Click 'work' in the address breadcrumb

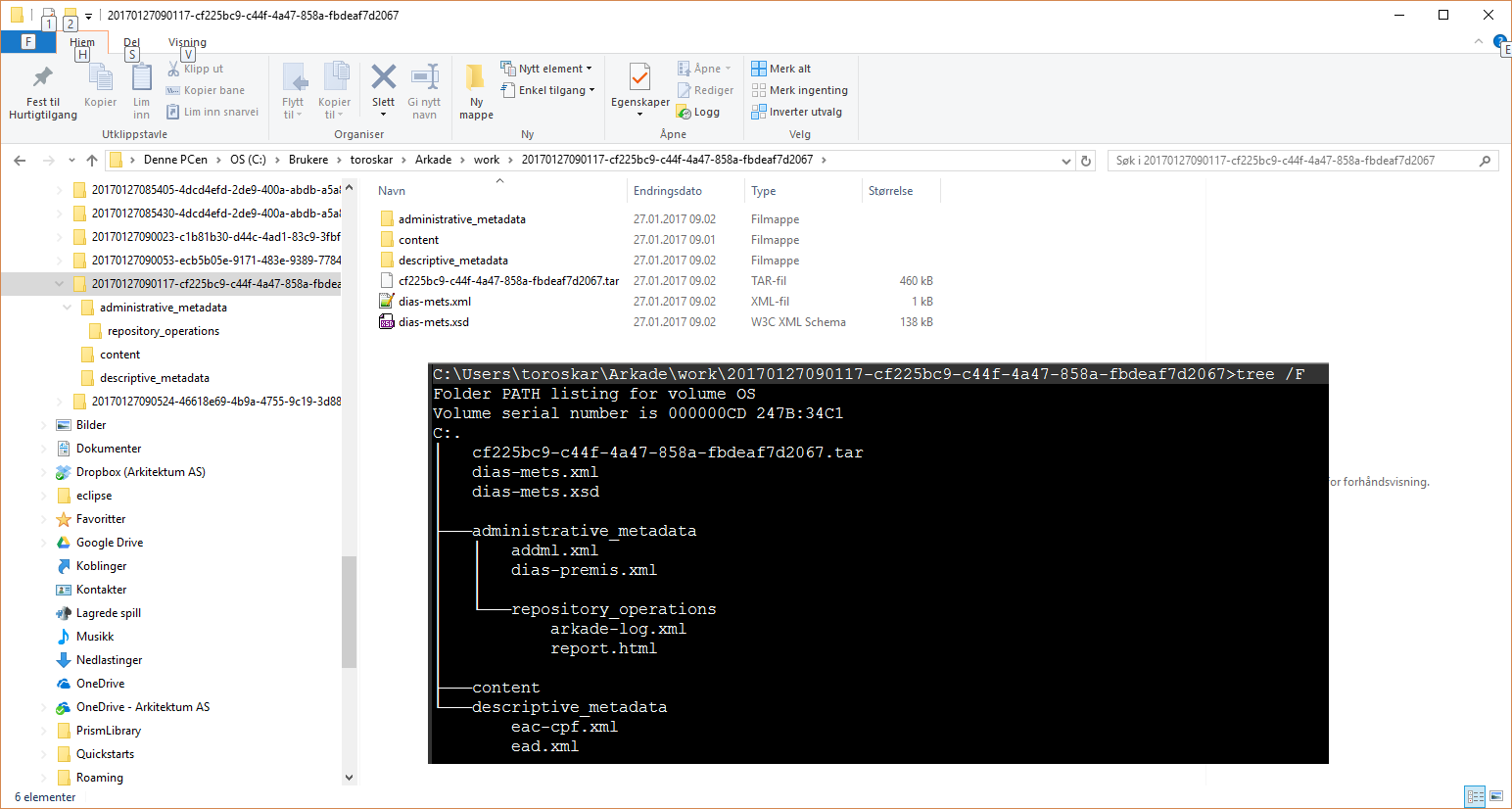pos(487,160)
